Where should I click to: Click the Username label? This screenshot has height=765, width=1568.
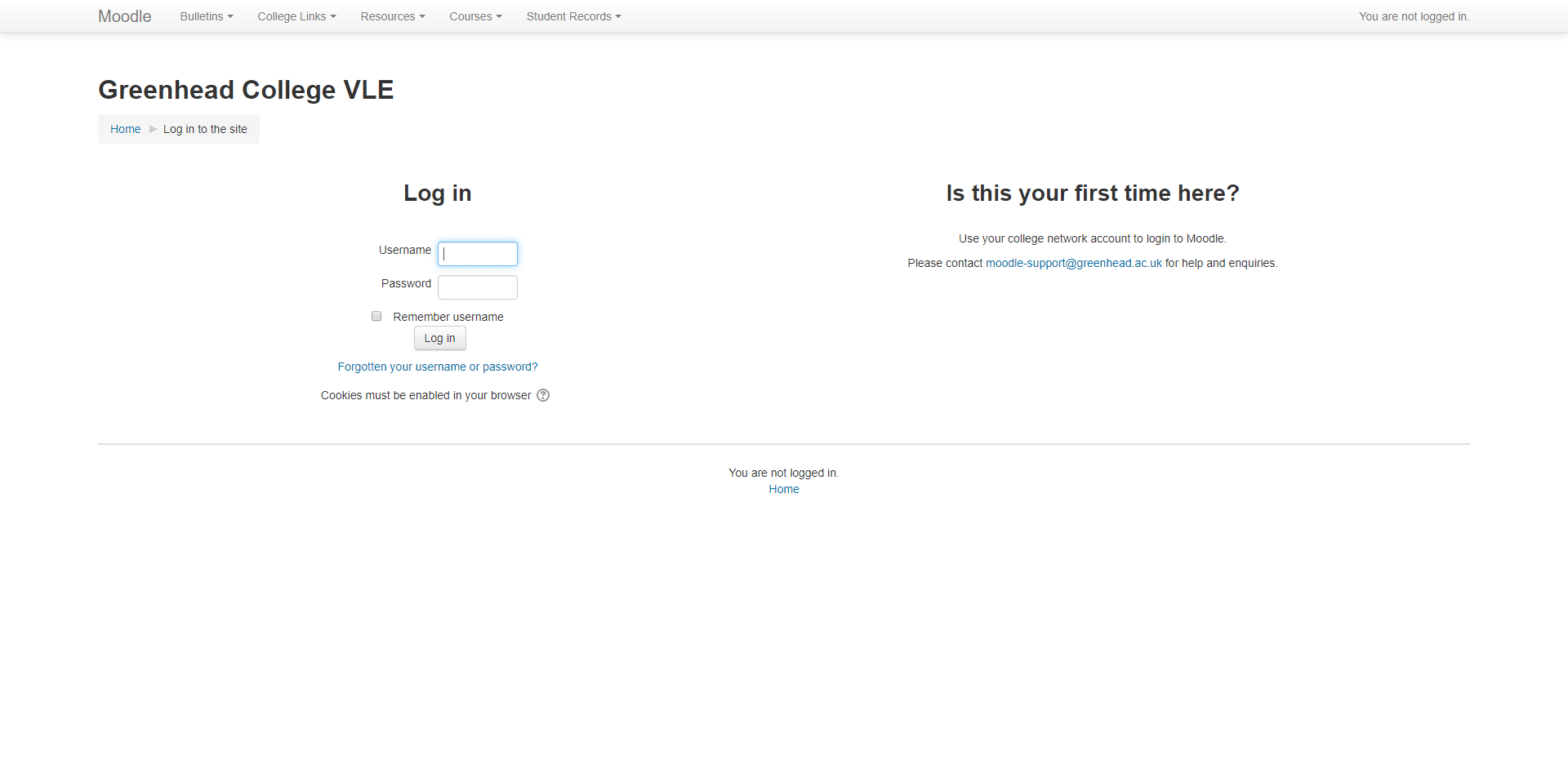[x=405, y=250]
